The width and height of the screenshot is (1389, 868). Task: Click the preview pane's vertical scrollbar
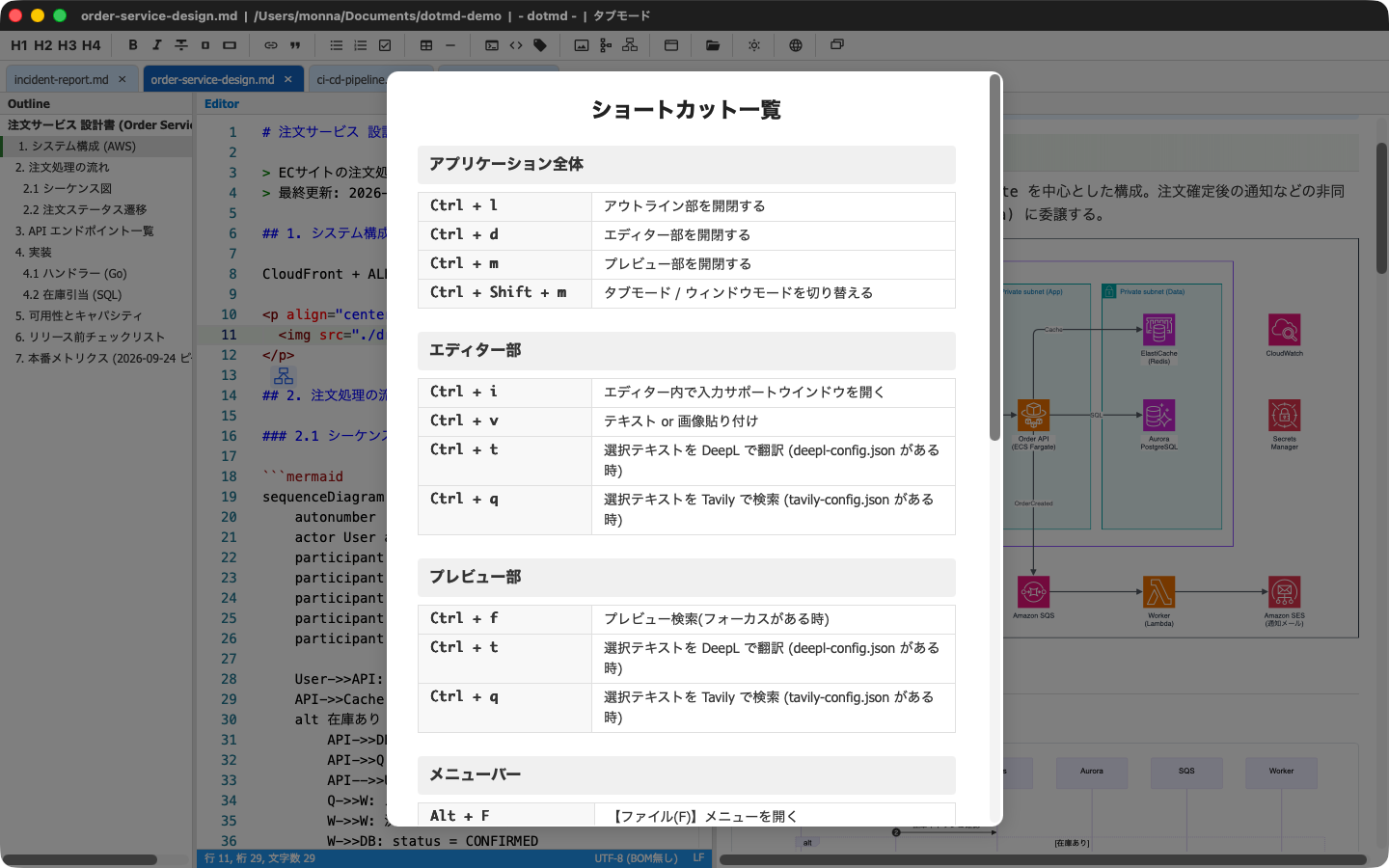(x=1381, y=207)
